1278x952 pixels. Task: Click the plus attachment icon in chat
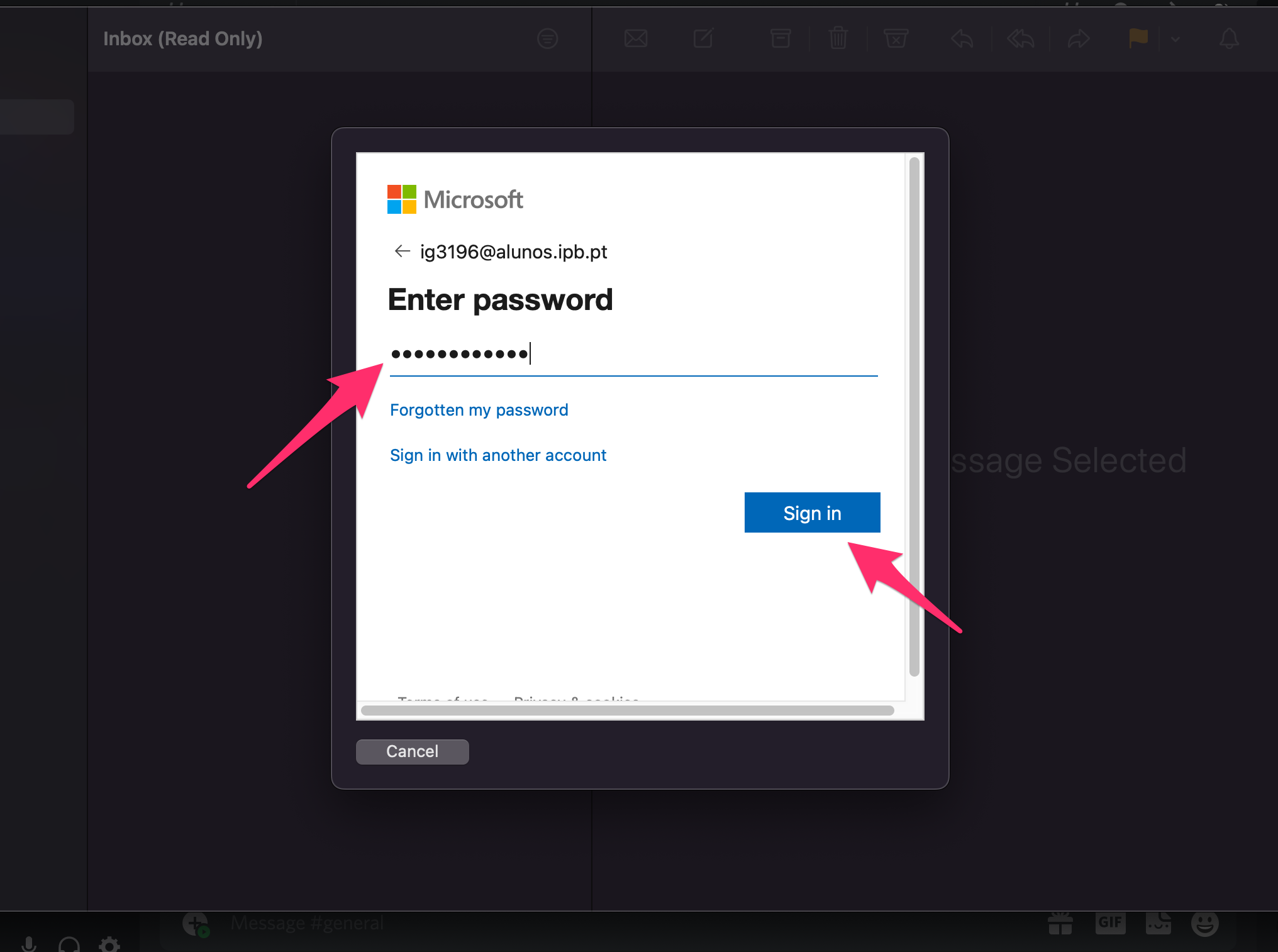pos(196,924)
